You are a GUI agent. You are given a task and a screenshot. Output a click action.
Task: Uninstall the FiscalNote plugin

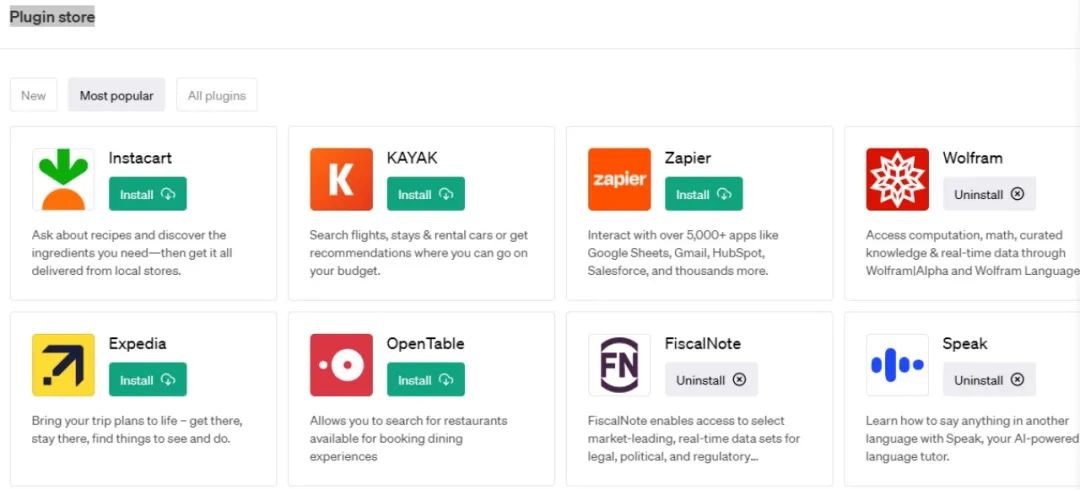tap(710, 380)
